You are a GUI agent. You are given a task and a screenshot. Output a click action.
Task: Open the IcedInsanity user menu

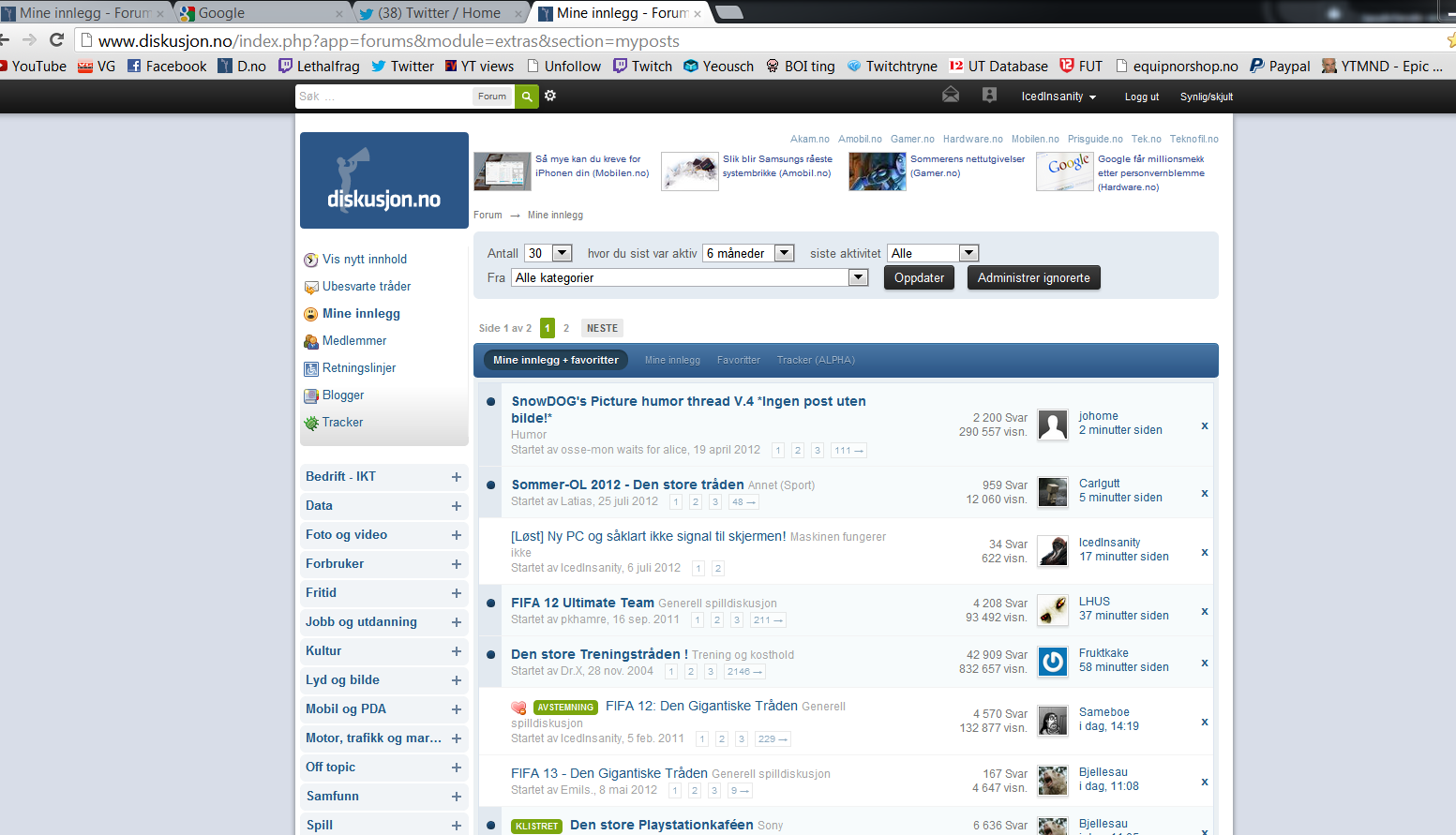[1058, 97]
